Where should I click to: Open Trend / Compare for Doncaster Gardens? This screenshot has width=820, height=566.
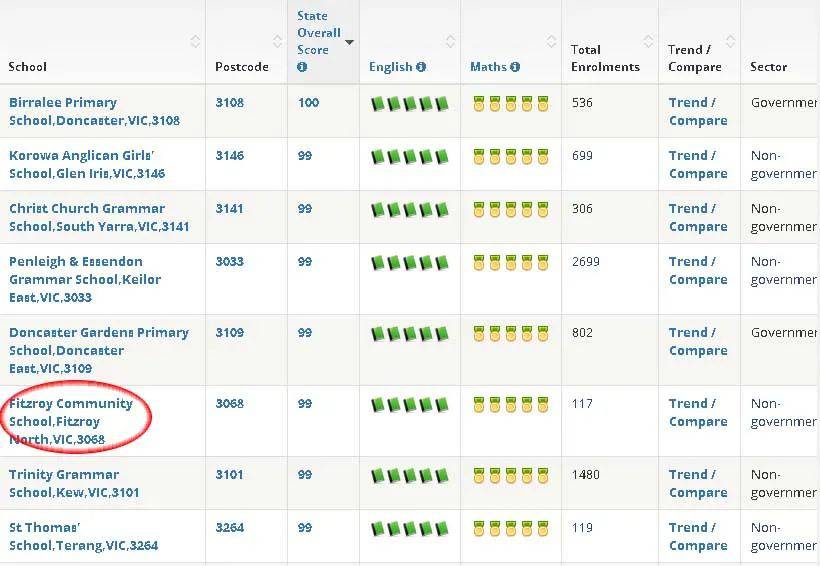pyautogui.click(x=698, y=342)
